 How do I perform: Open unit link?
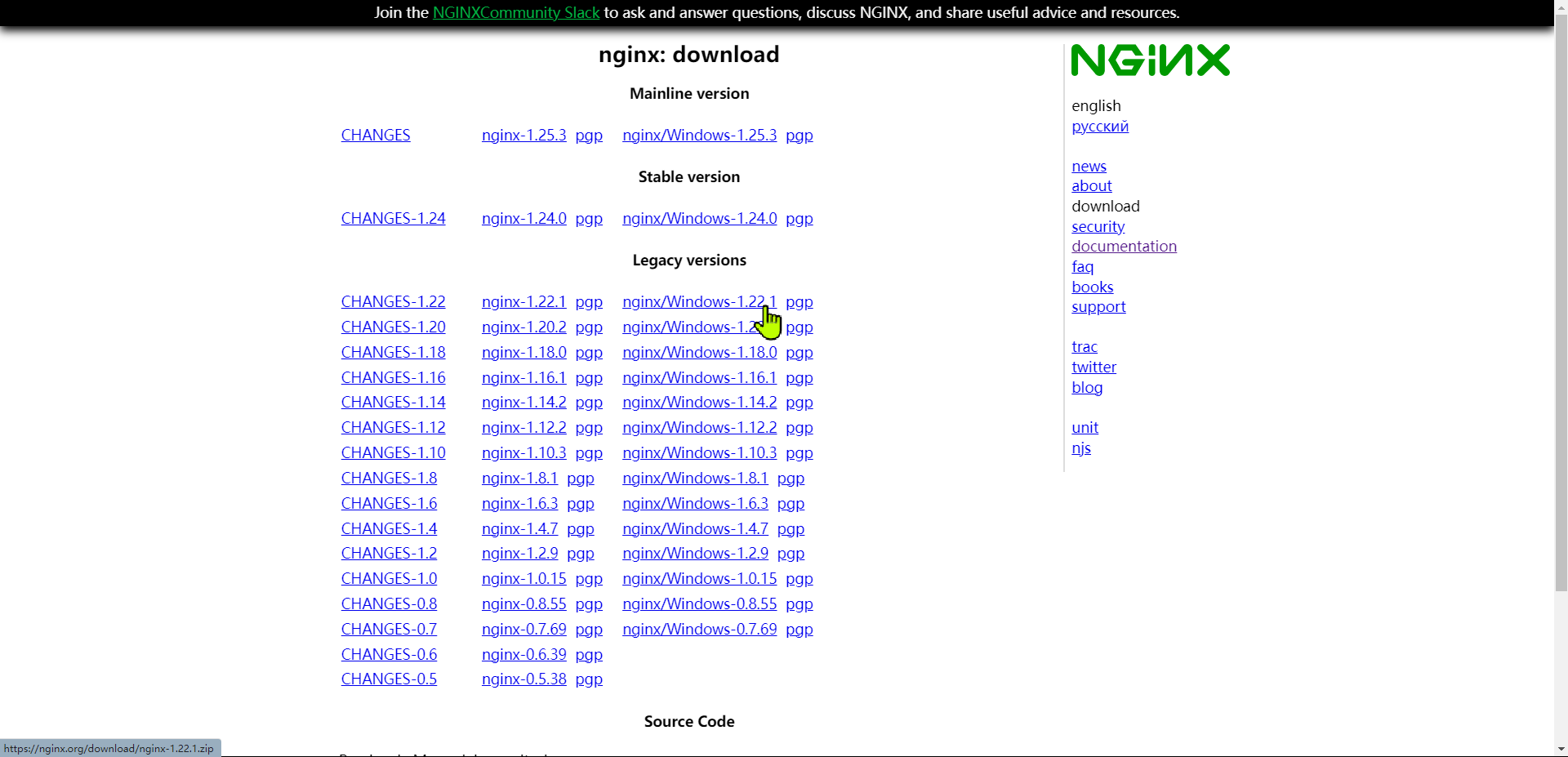coord(1085,428)
